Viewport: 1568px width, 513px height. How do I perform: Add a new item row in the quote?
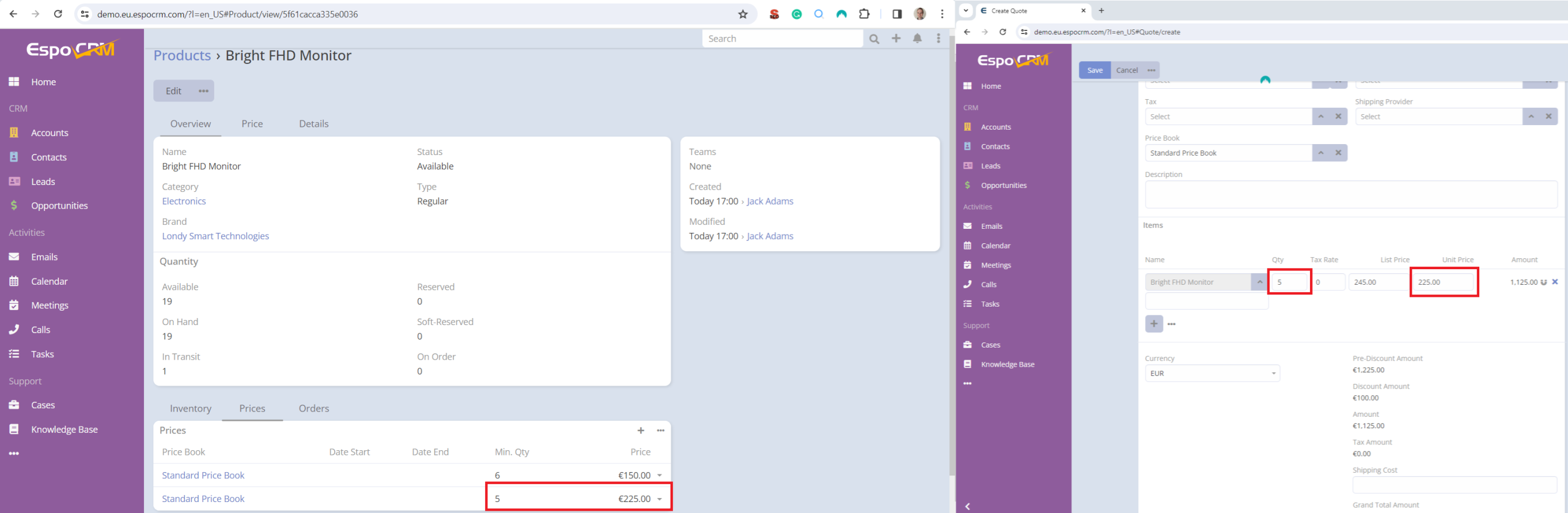coord(1153,323)
